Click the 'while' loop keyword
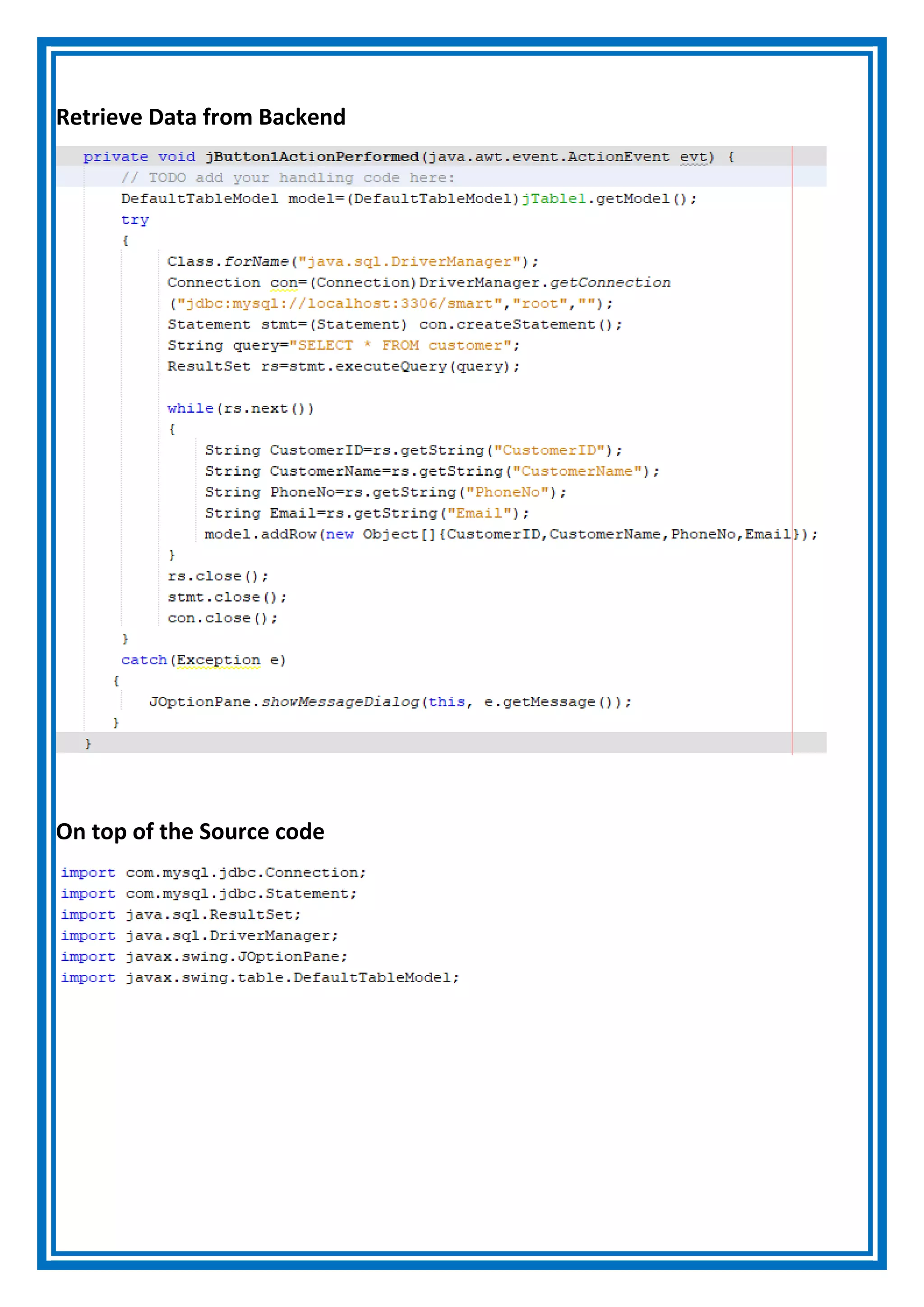 (x=190, y=409)
